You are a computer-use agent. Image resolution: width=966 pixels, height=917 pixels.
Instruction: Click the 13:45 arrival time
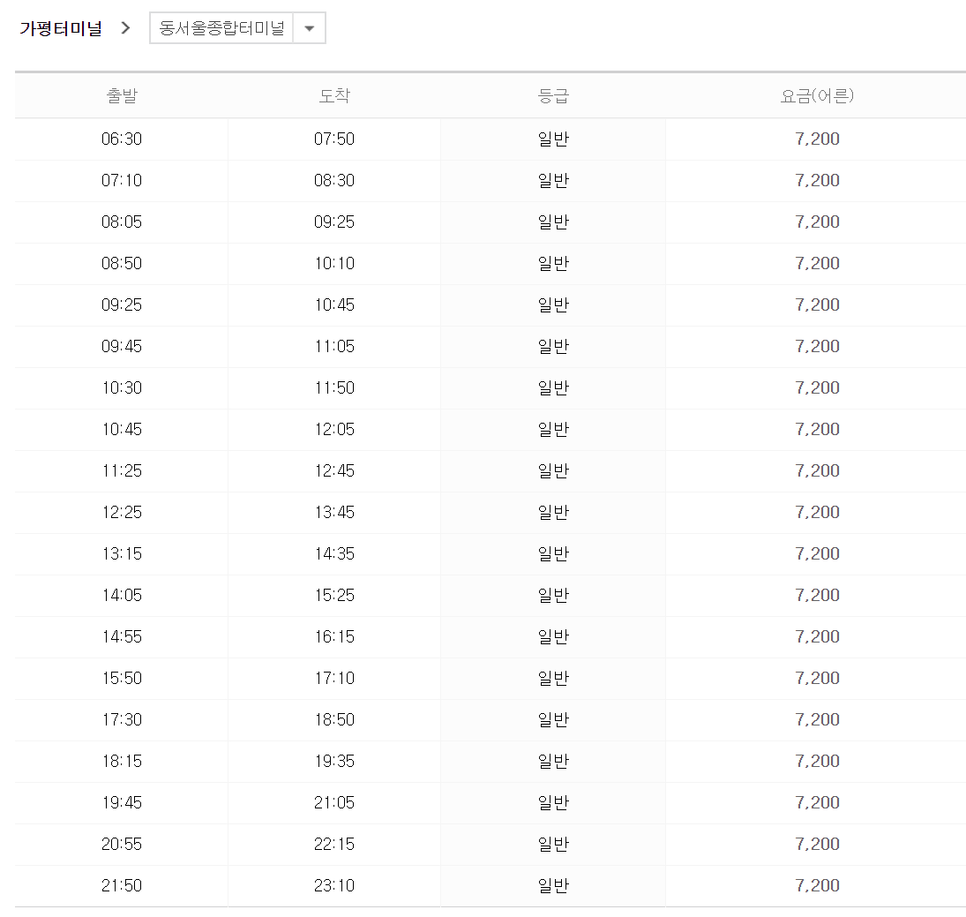tap(335, 512)
